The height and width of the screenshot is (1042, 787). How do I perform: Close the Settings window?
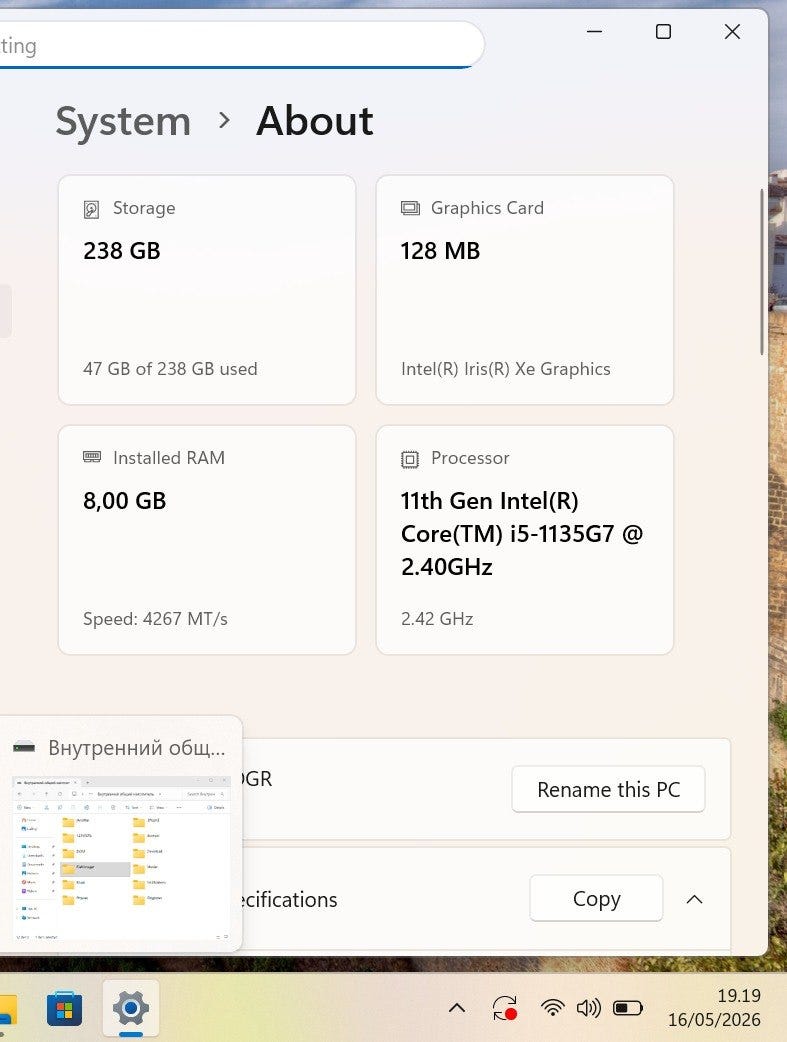[732, 31]
